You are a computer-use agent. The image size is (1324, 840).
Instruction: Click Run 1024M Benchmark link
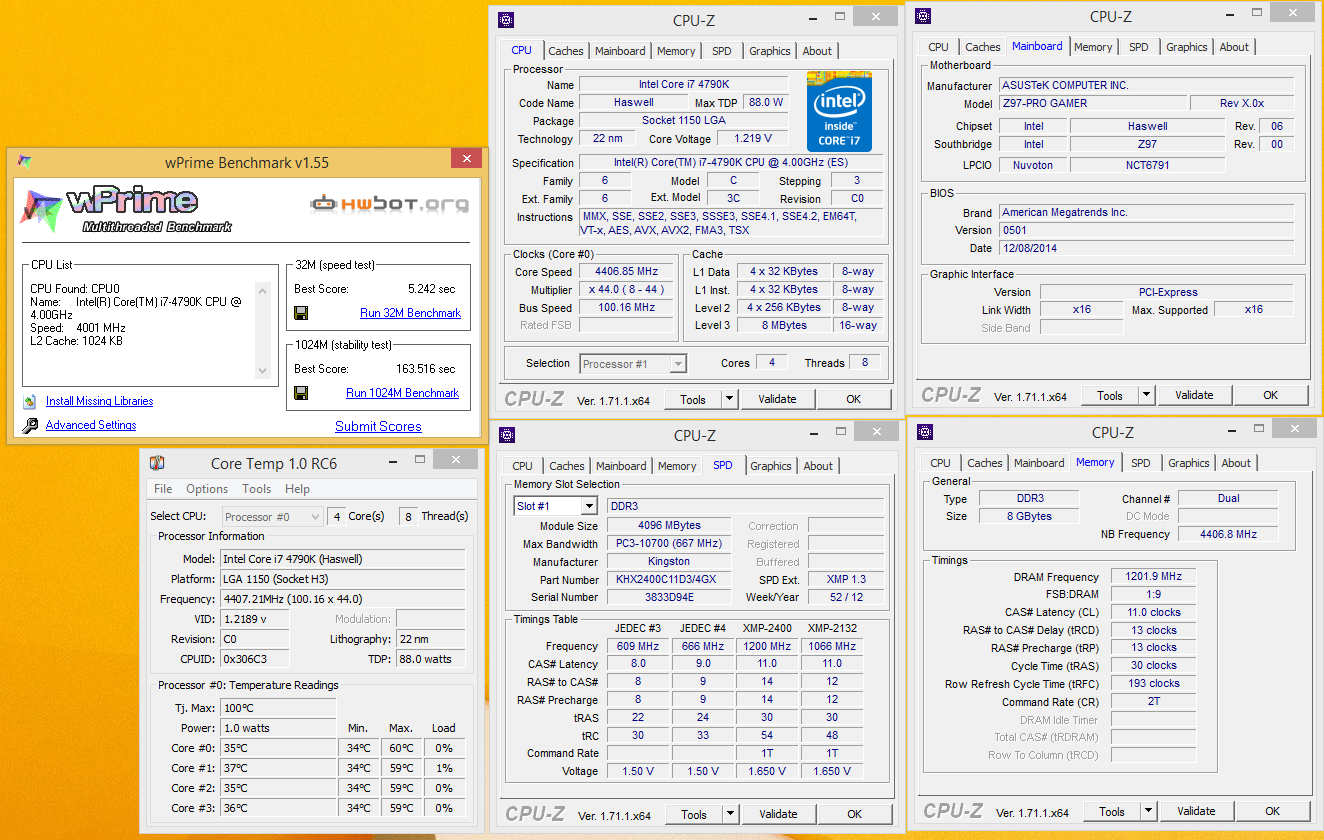pos(402,393)
